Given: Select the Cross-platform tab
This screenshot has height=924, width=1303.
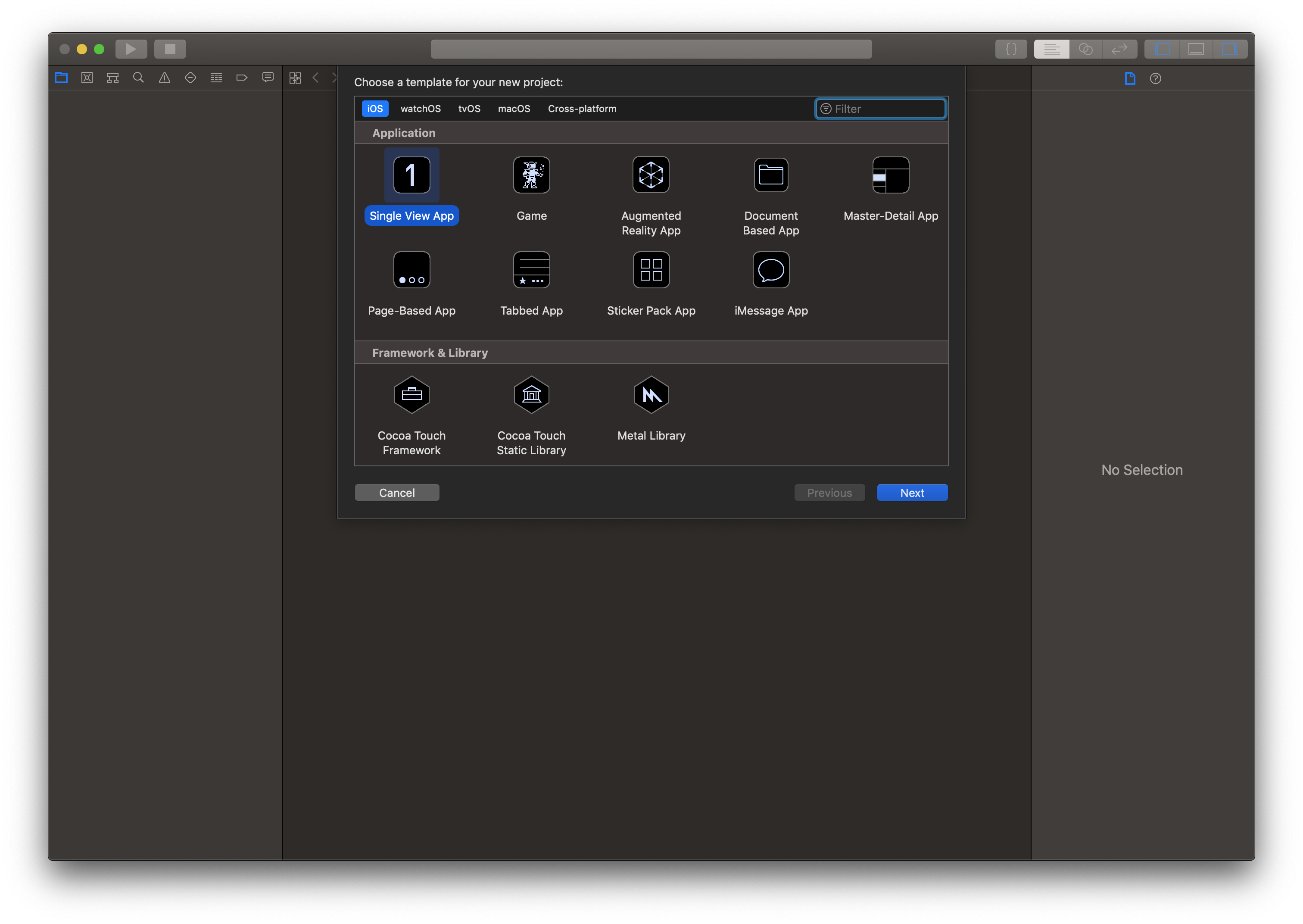Looking at the screenshot, I should [582, 109].
